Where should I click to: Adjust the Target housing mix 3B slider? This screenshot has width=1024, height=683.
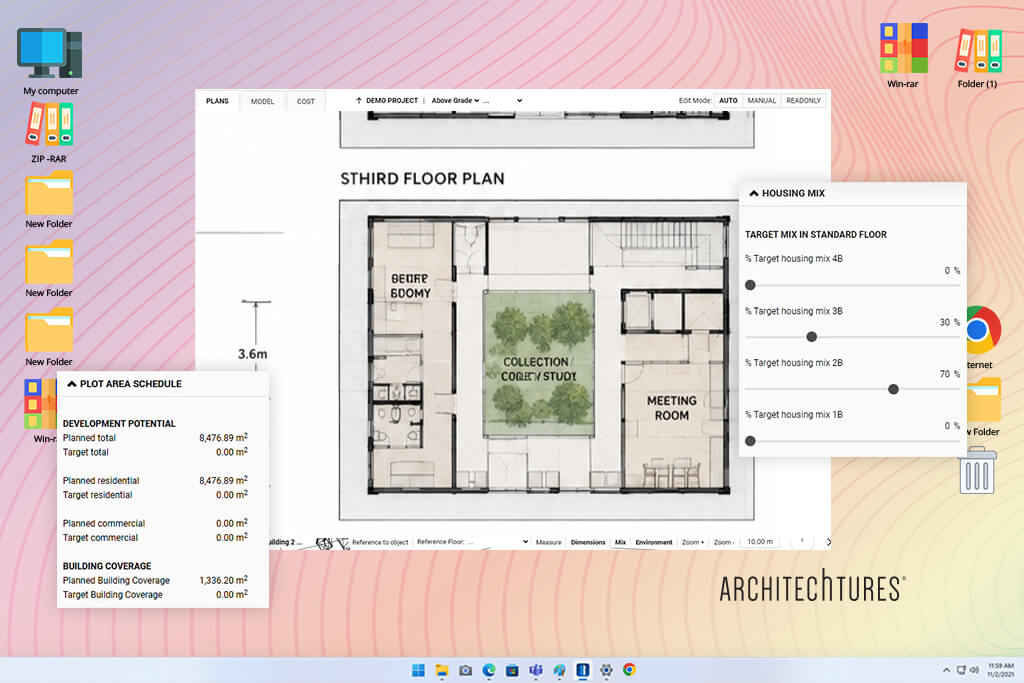click(x=811, y=337)
